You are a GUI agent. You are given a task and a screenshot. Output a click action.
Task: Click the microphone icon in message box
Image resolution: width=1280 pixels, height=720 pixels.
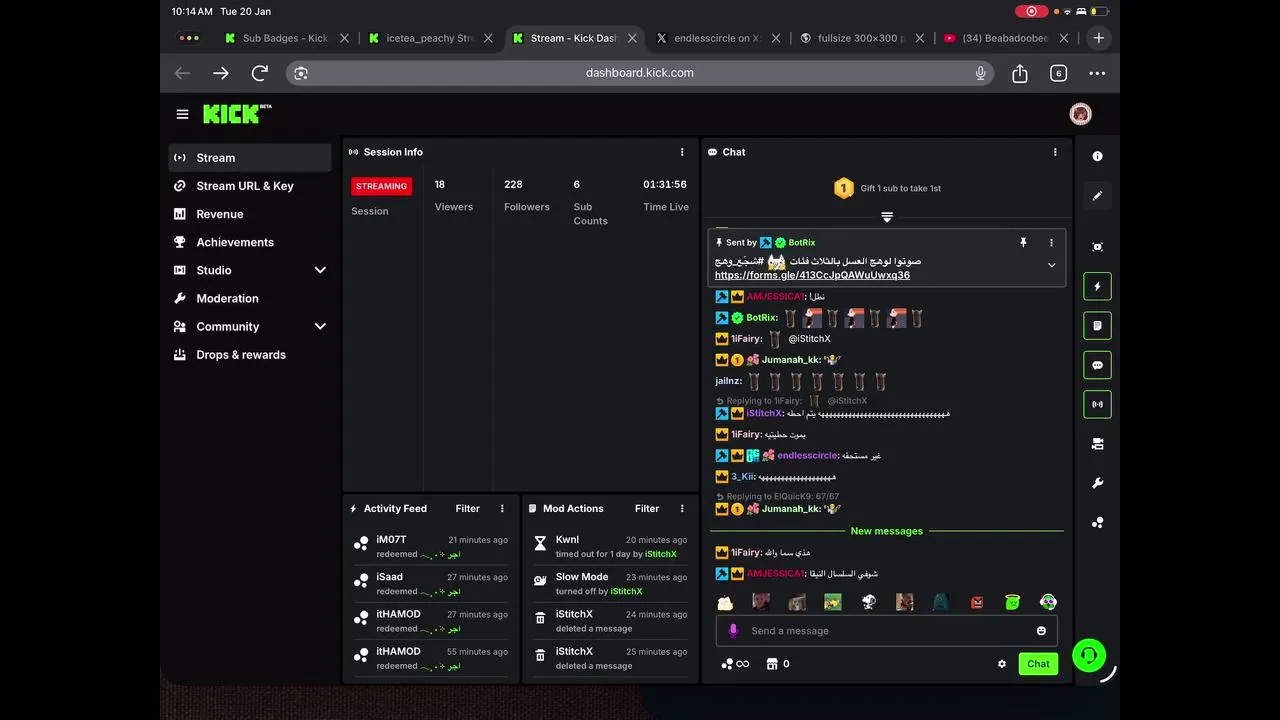click(733, 631)
